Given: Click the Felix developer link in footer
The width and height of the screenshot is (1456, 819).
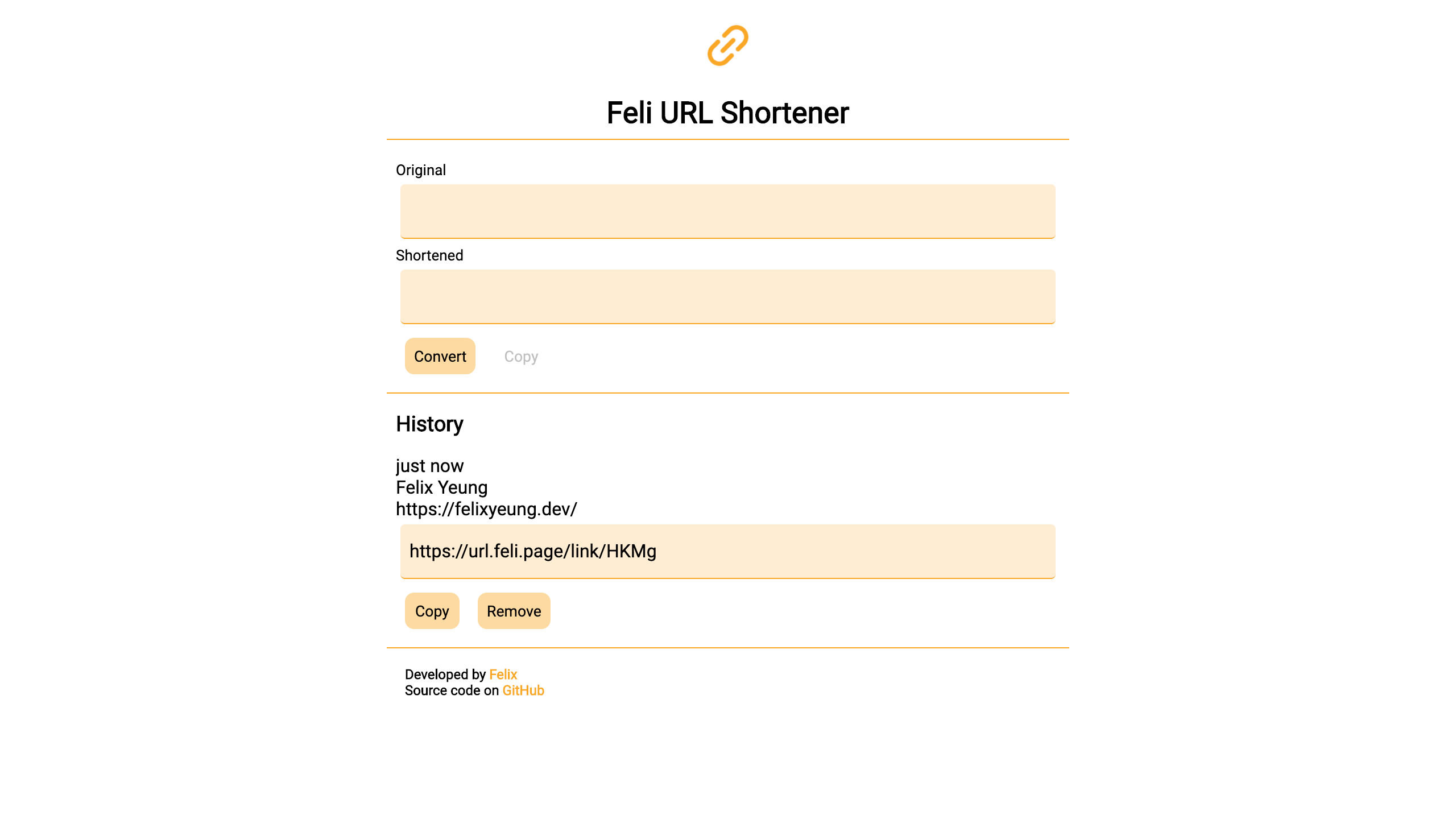Looking at the screenshot, I should point(503,674).
